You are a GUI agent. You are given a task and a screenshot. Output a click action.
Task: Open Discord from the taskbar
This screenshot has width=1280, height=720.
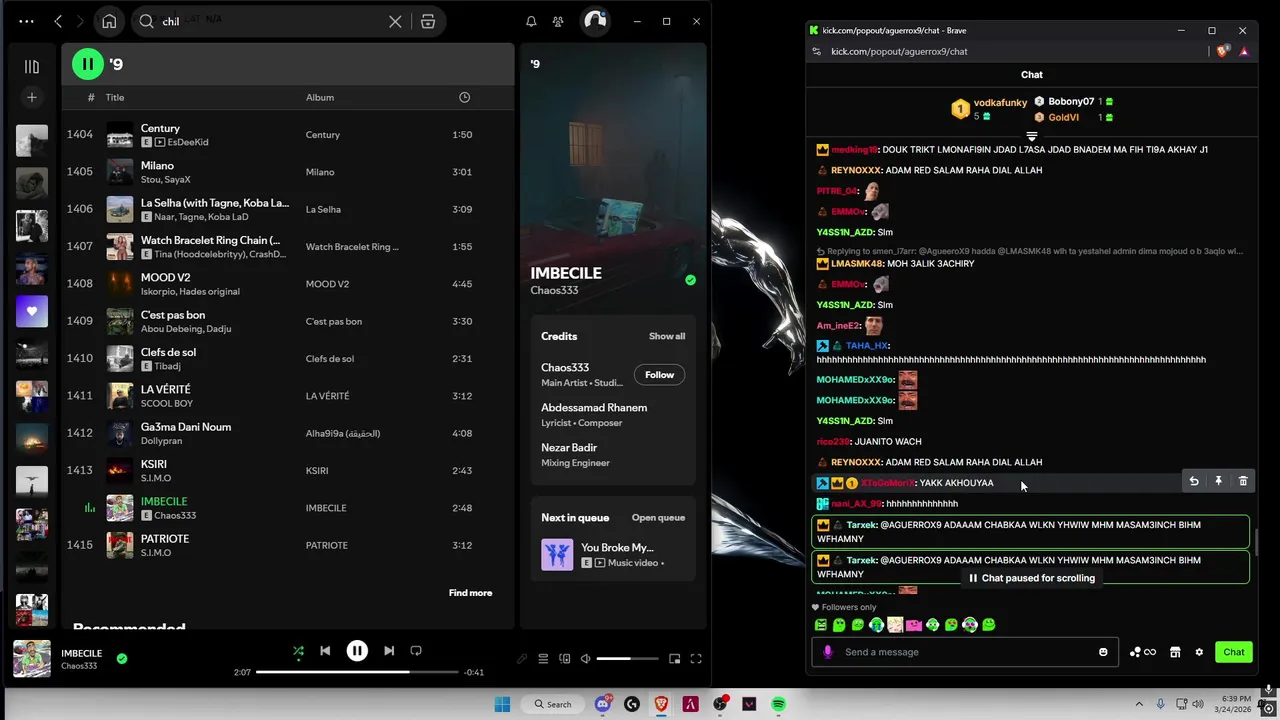point(603,704)
